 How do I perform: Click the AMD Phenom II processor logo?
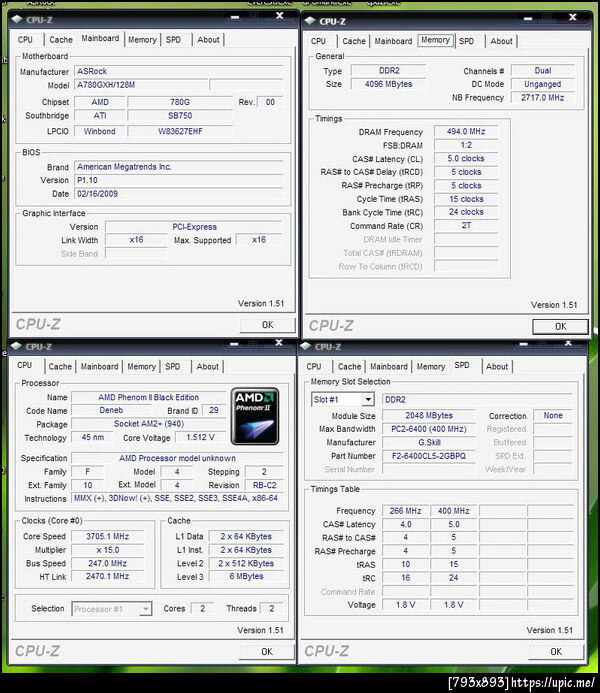255,416
